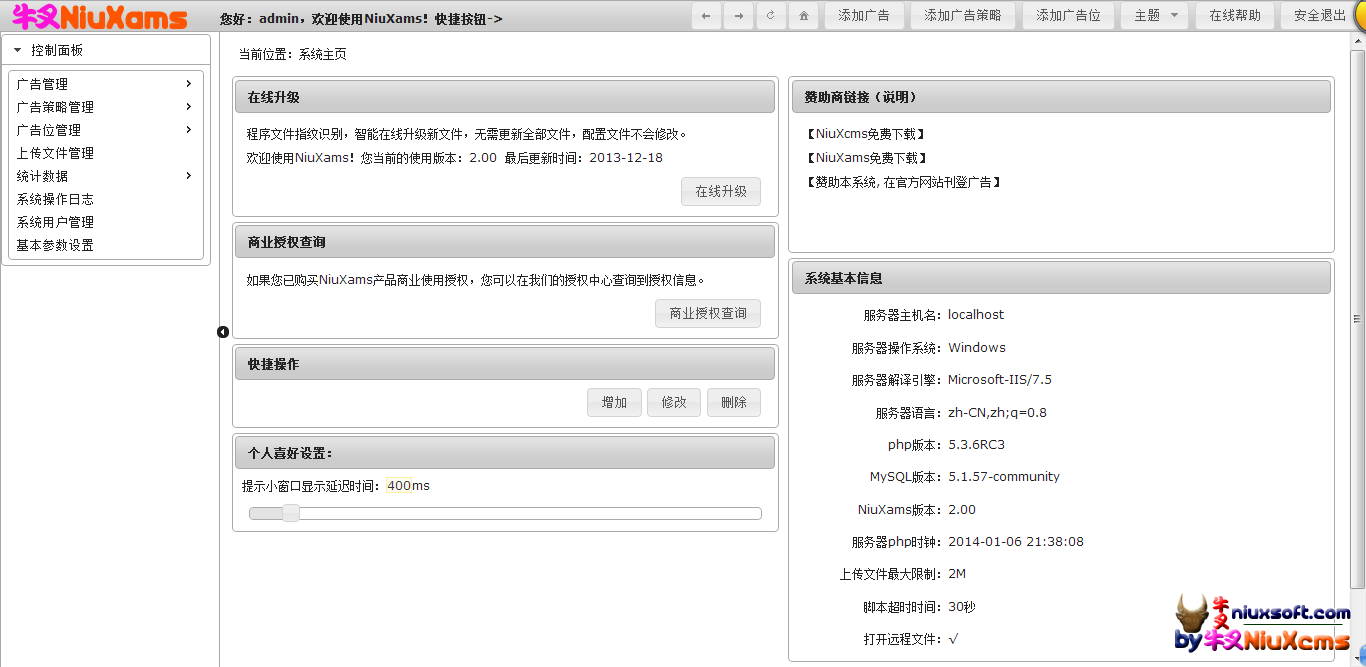
Task: Expand the 广告策略管理 submenu arrow
Action: click(x=189, y=107)
